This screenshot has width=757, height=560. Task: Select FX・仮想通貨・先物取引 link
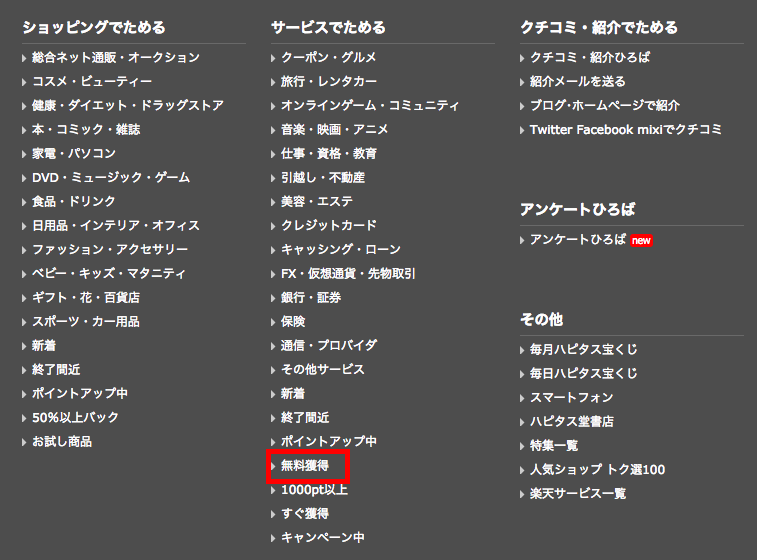(348, 274)
